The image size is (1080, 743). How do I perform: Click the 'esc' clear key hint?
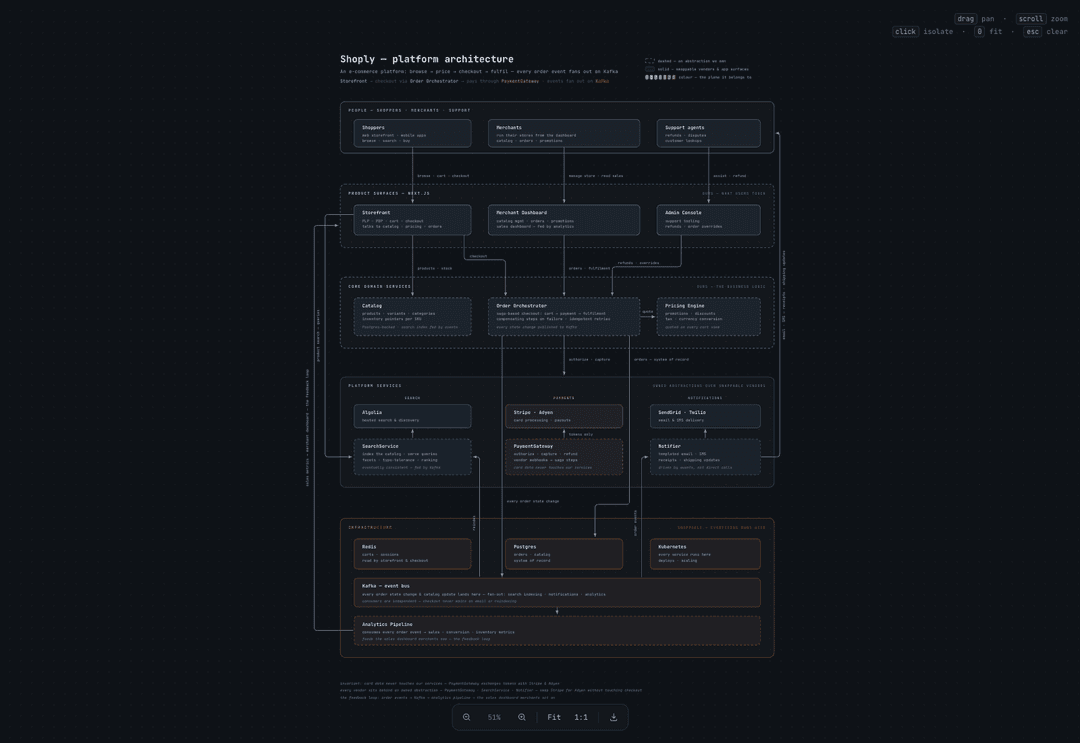click(1032, 32)
